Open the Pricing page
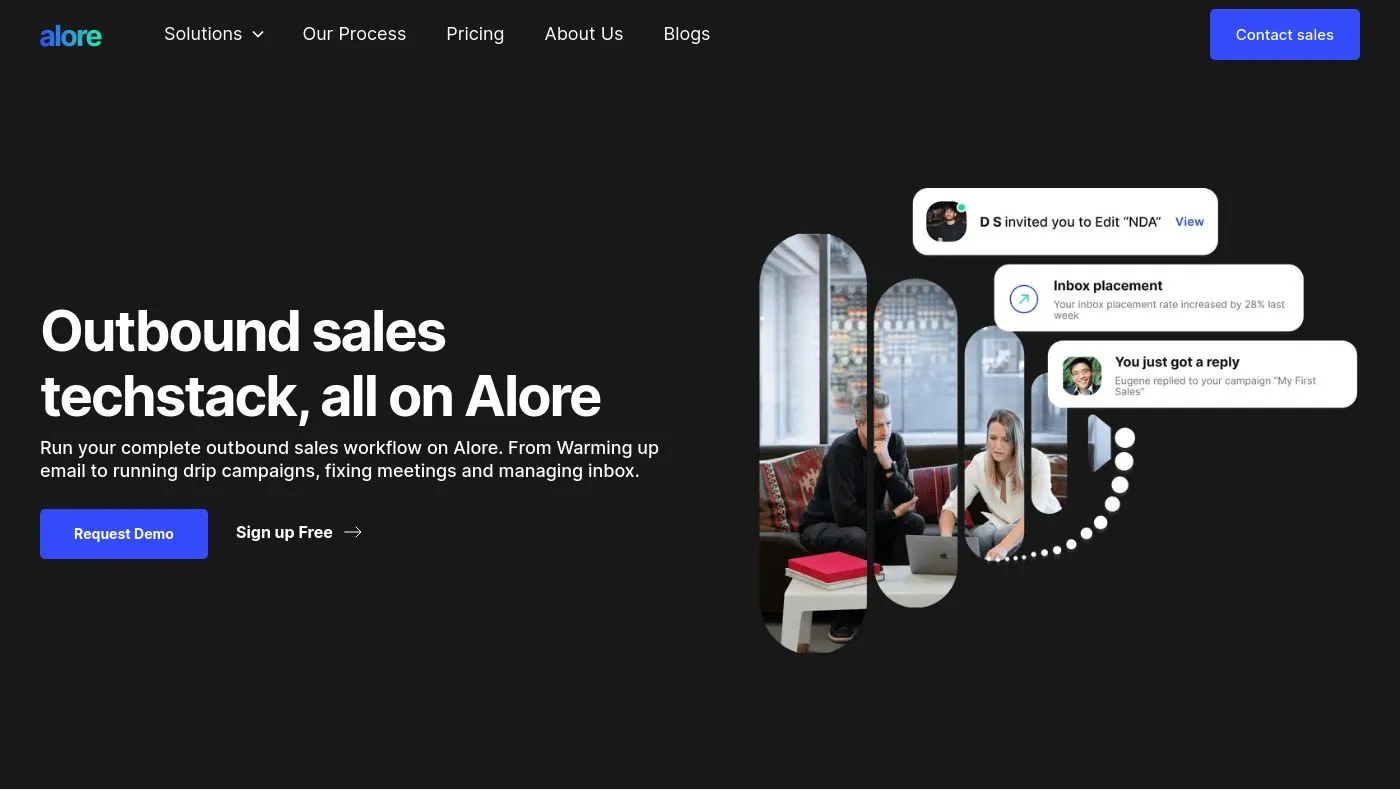Screen dimensions: 1400x800 [x=475, y=34]
